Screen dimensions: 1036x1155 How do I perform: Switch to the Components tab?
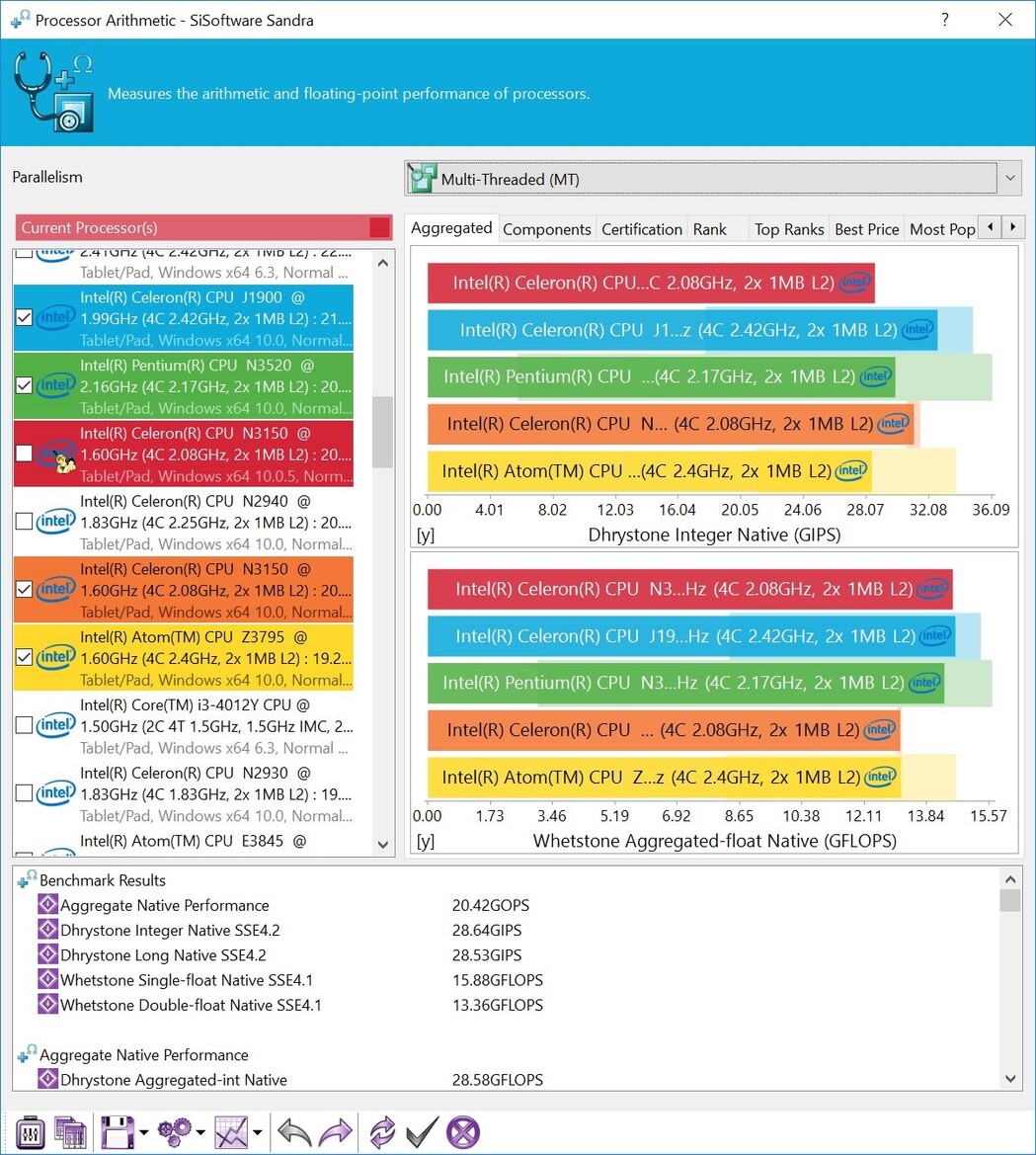pos(546,229)
